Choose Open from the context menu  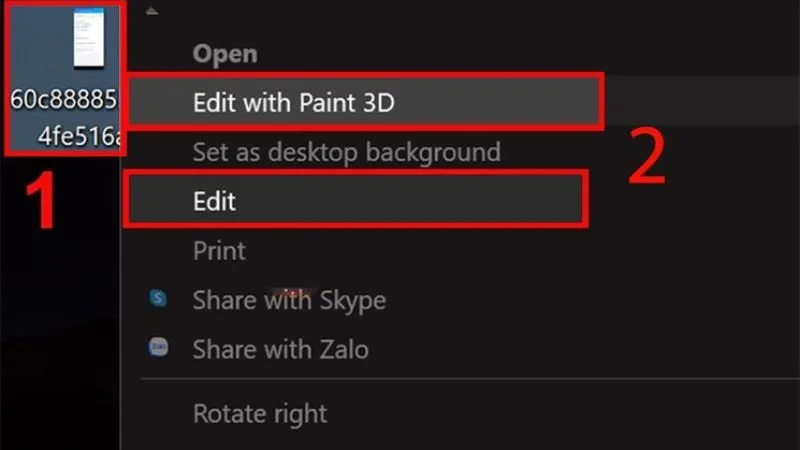coord(225,54)
